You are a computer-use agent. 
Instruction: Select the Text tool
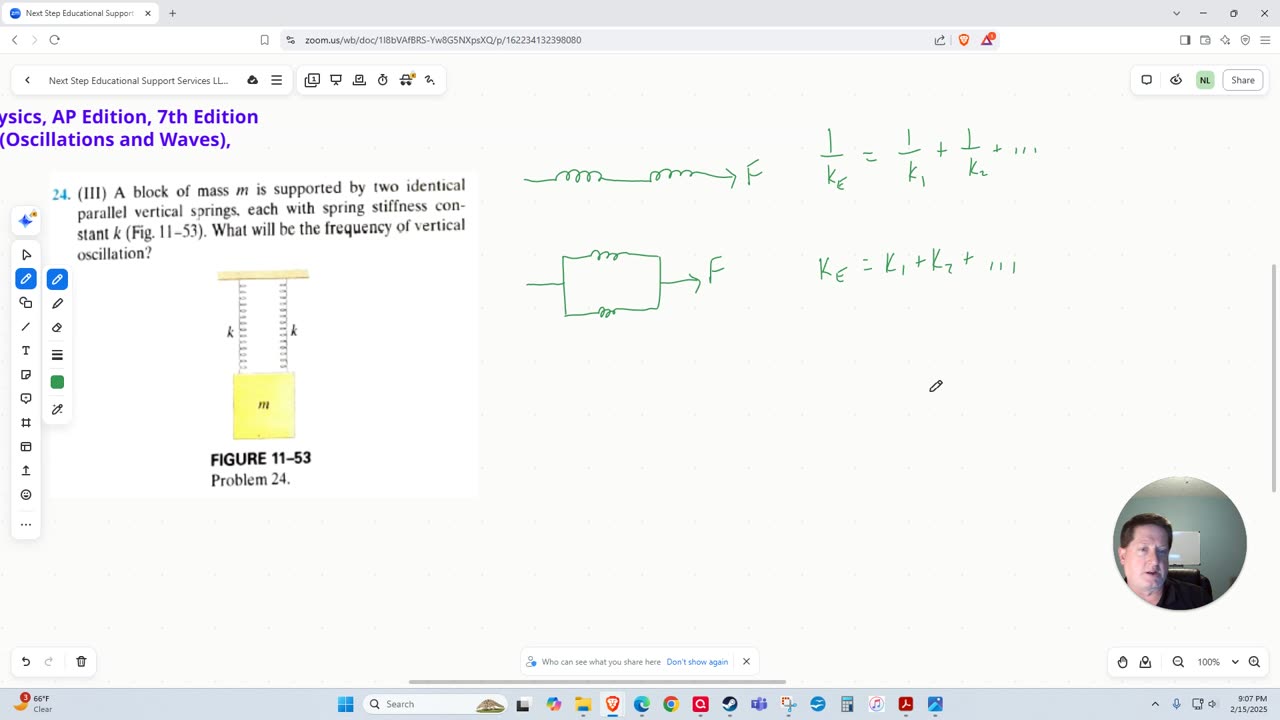pyautogui.click(x=26, y=351)
